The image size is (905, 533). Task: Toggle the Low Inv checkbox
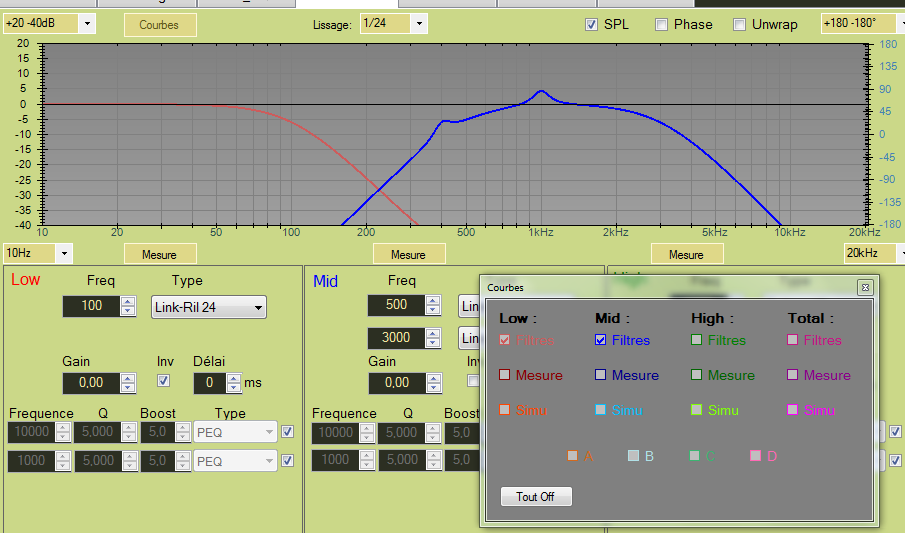(x=164, y=381)
